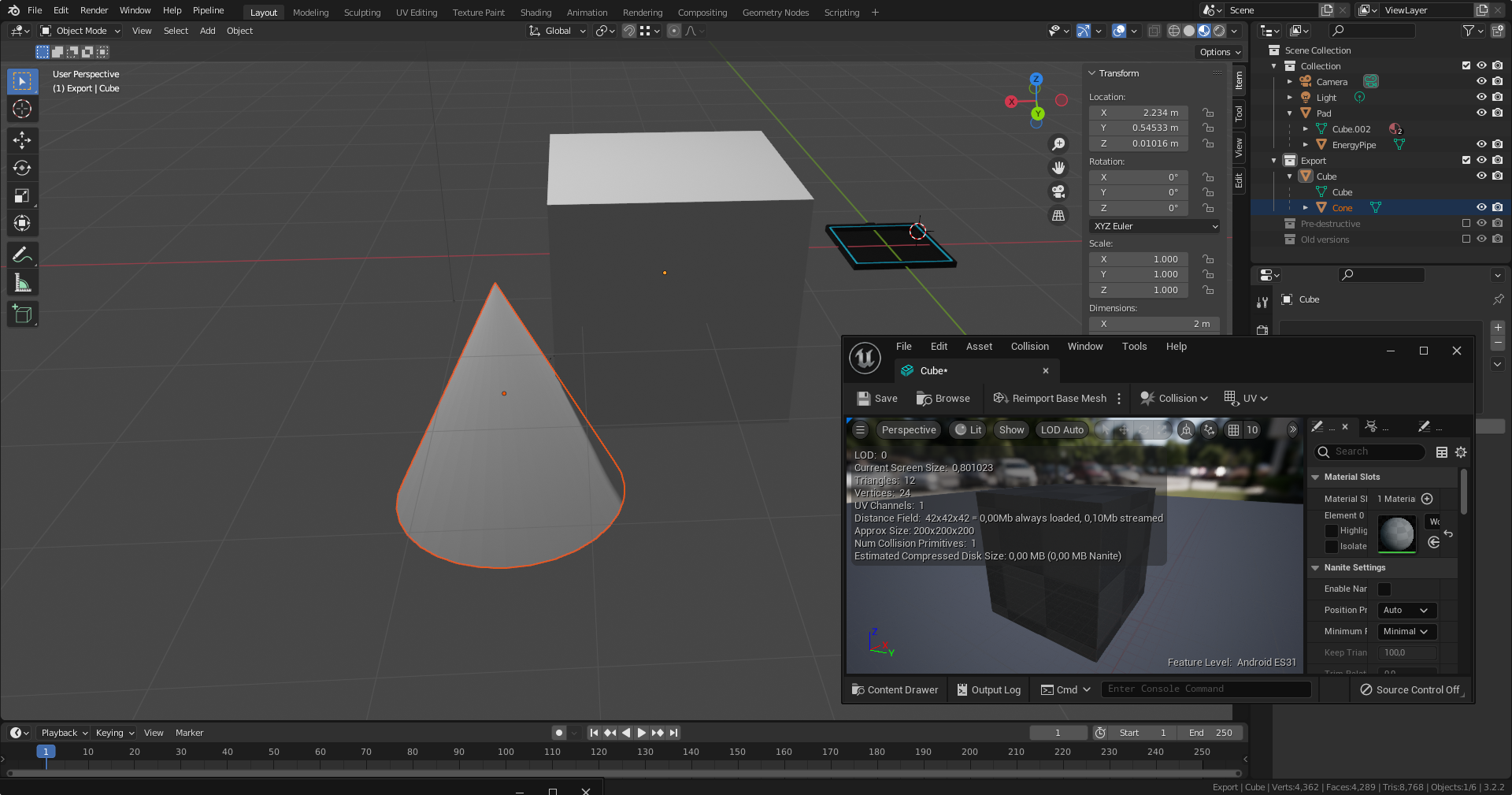Viewport: 1512px width, 795px height.
Task: Hide the Cone object in the outliner
Action: 1480,207
